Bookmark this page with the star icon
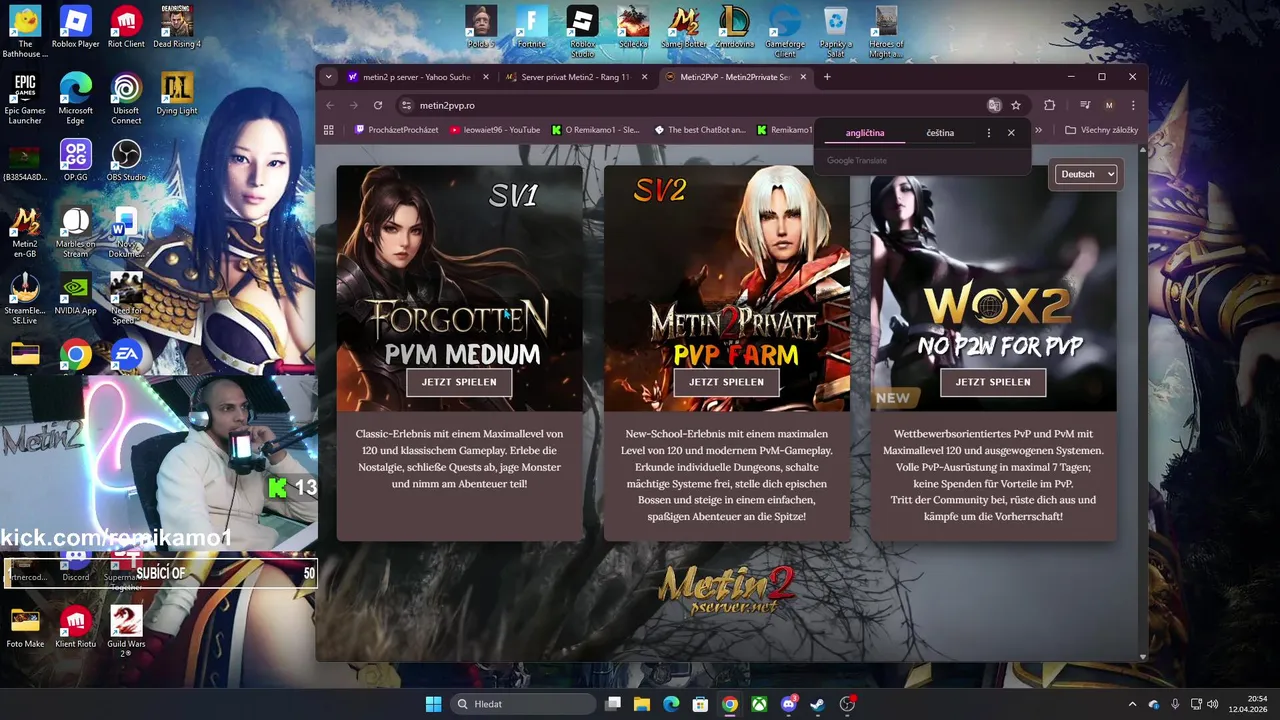 click(x=1016, y=105)
